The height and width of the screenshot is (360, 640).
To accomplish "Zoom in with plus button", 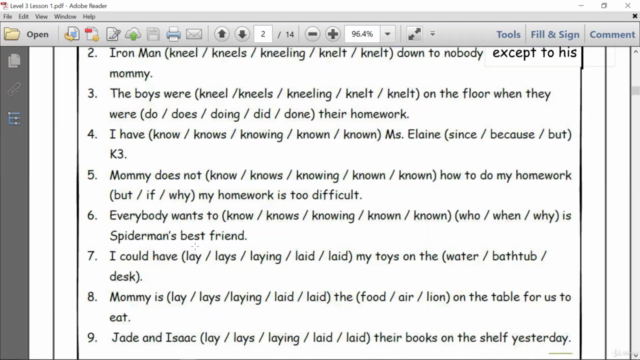I will pyautogui.click(x=333, y=34).
